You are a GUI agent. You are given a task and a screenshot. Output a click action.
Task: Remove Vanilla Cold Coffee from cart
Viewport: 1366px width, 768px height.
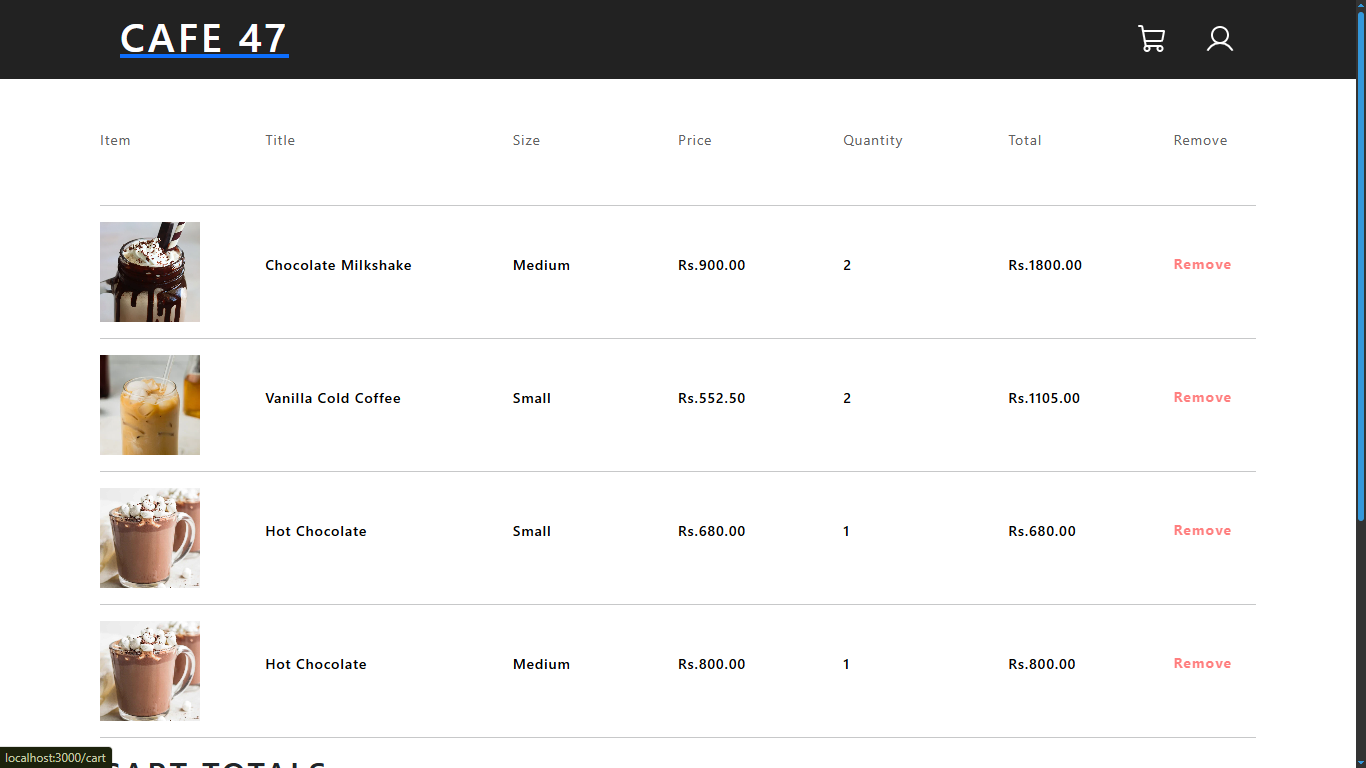(x=1202, y=398)
